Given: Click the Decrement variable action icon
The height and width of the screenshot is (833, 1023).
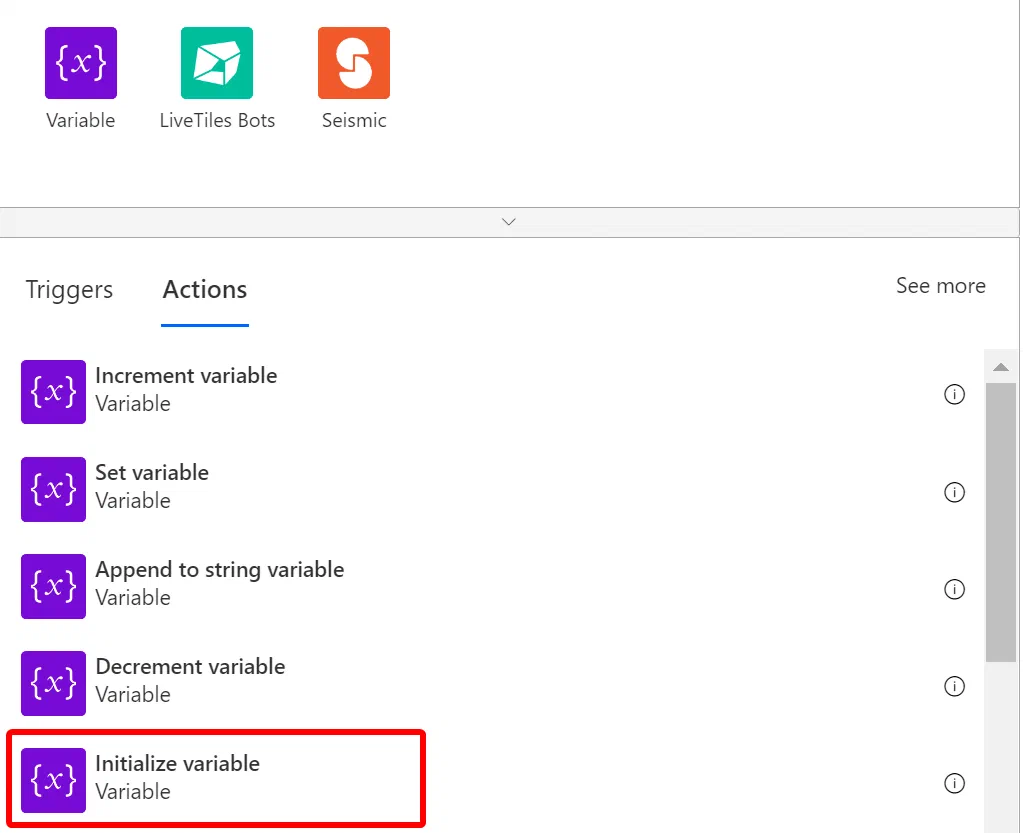Looking at the screenshot, I should [x=53, y=684].
